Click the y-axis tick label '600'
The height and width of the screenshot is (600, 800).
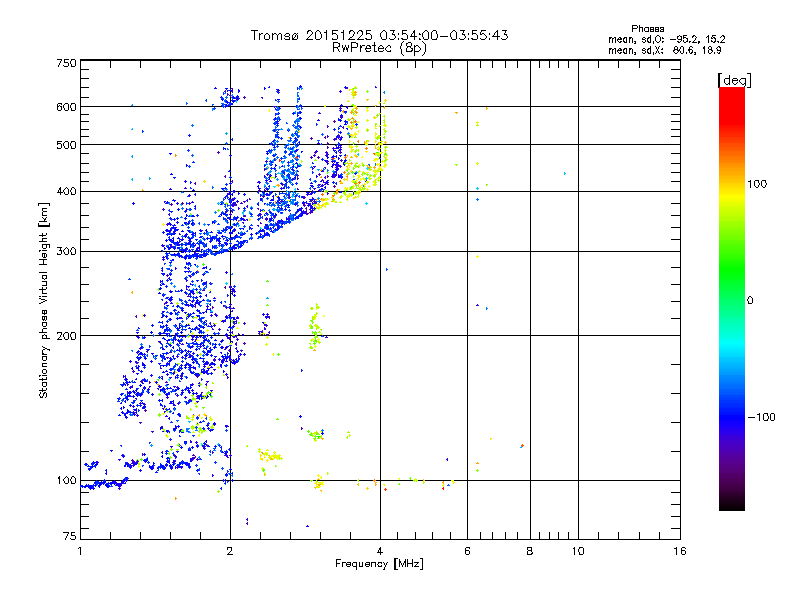pyautogui.click(x=66, y=107)
